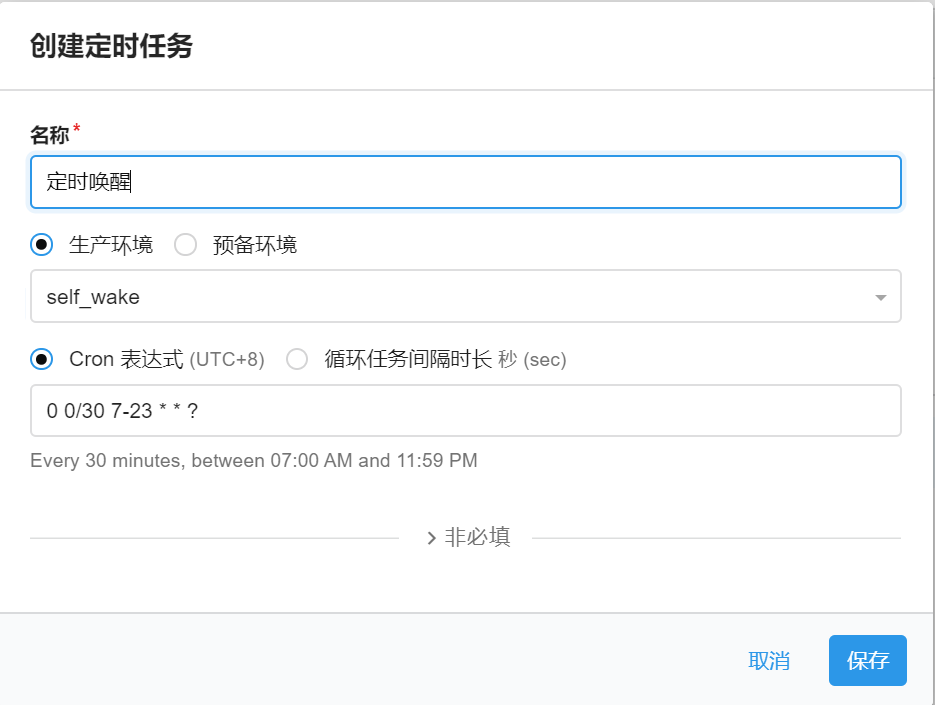
Task: Click the red required asterisk by 名称
Action: (x=77, y=130)
